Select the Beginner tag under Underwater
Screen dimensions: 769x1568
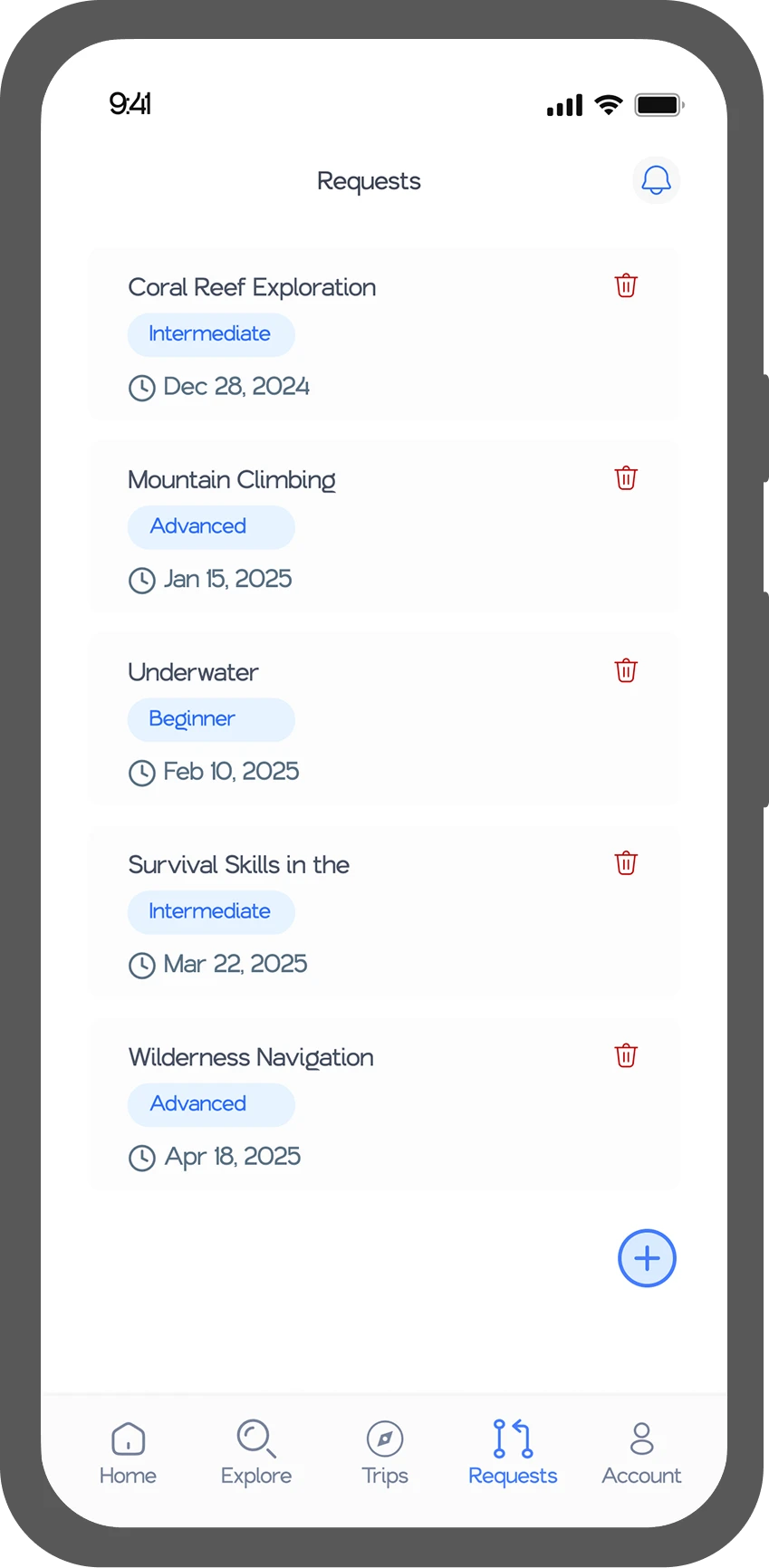(211, 719)
